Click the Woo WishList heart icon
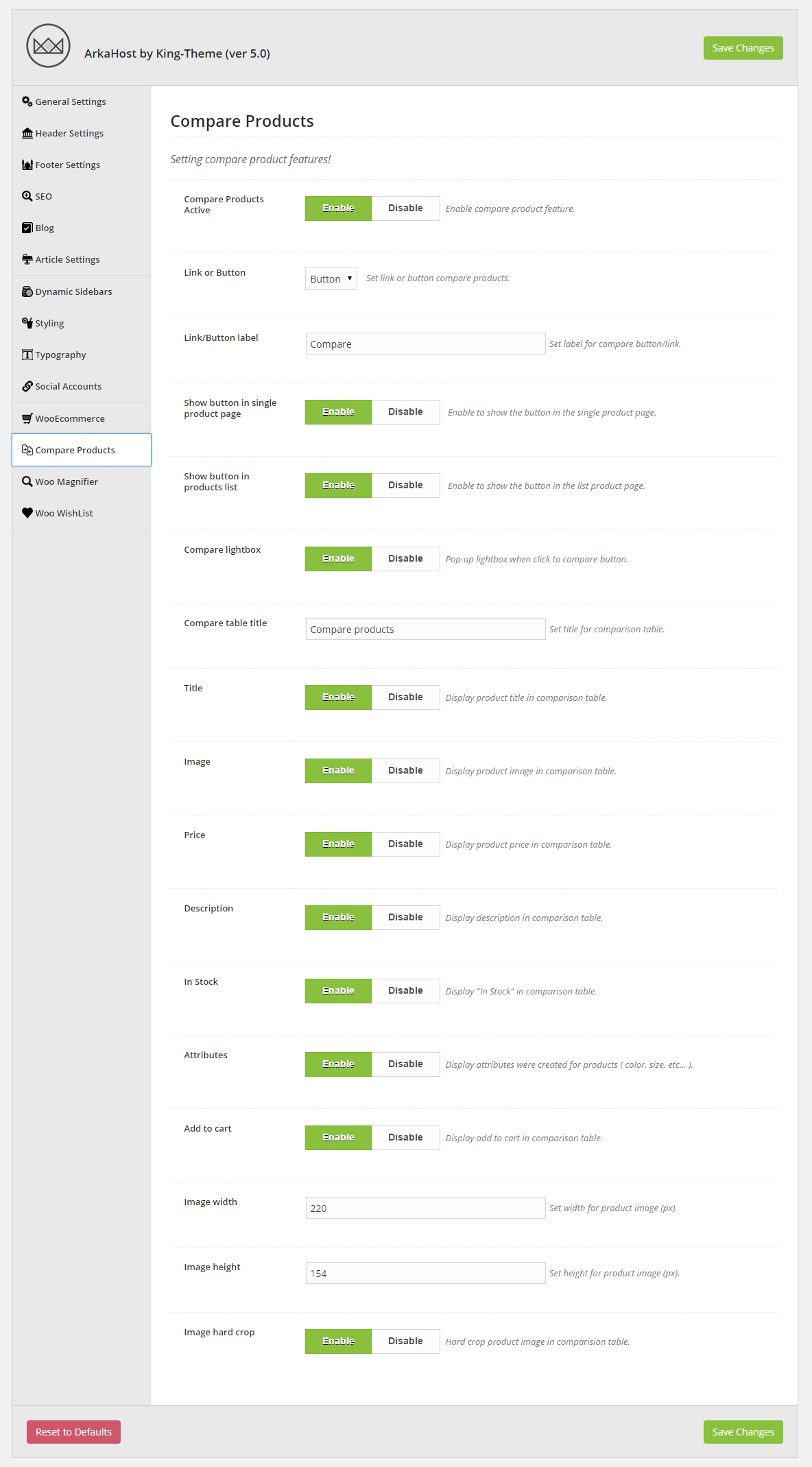Viewport: 812px width, 1467px height. point(27,513)
